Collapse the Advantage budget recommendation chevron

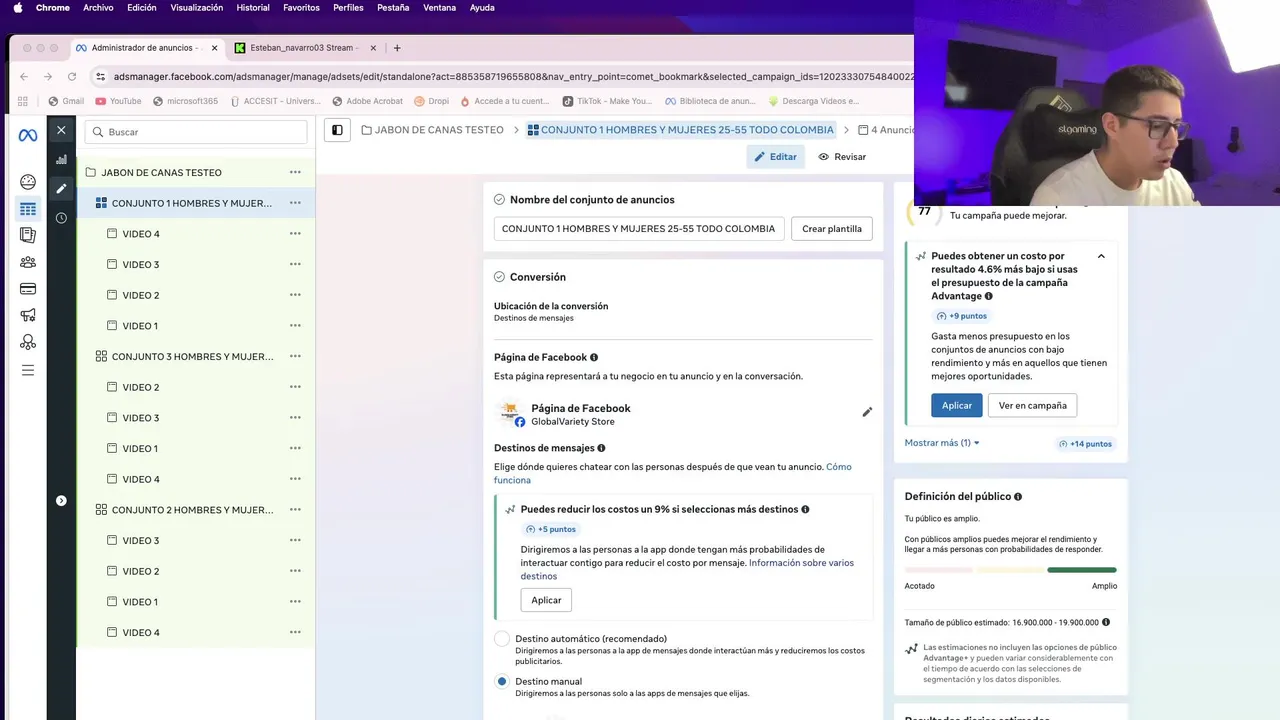[1101, 257]
